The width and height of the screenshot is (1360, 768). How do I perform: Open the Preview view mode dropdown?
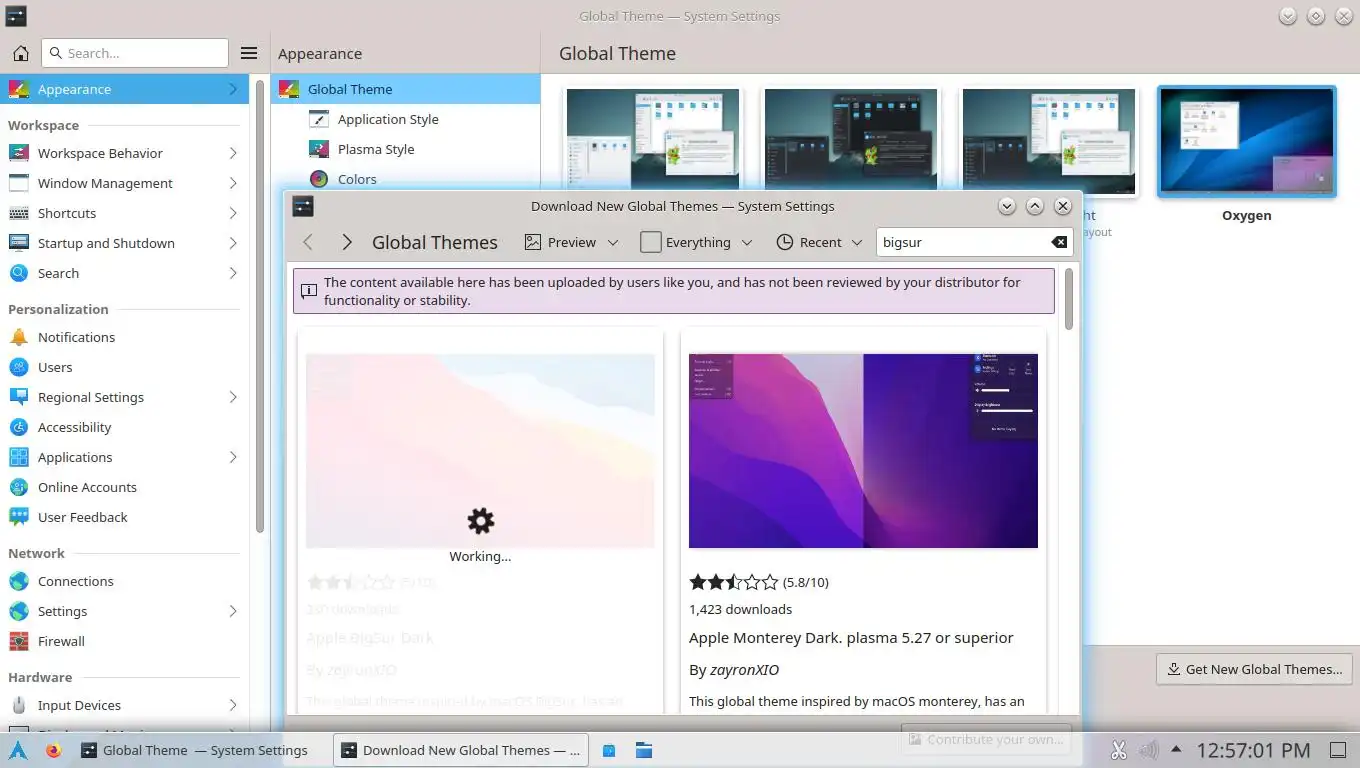(x=572, y=242)
